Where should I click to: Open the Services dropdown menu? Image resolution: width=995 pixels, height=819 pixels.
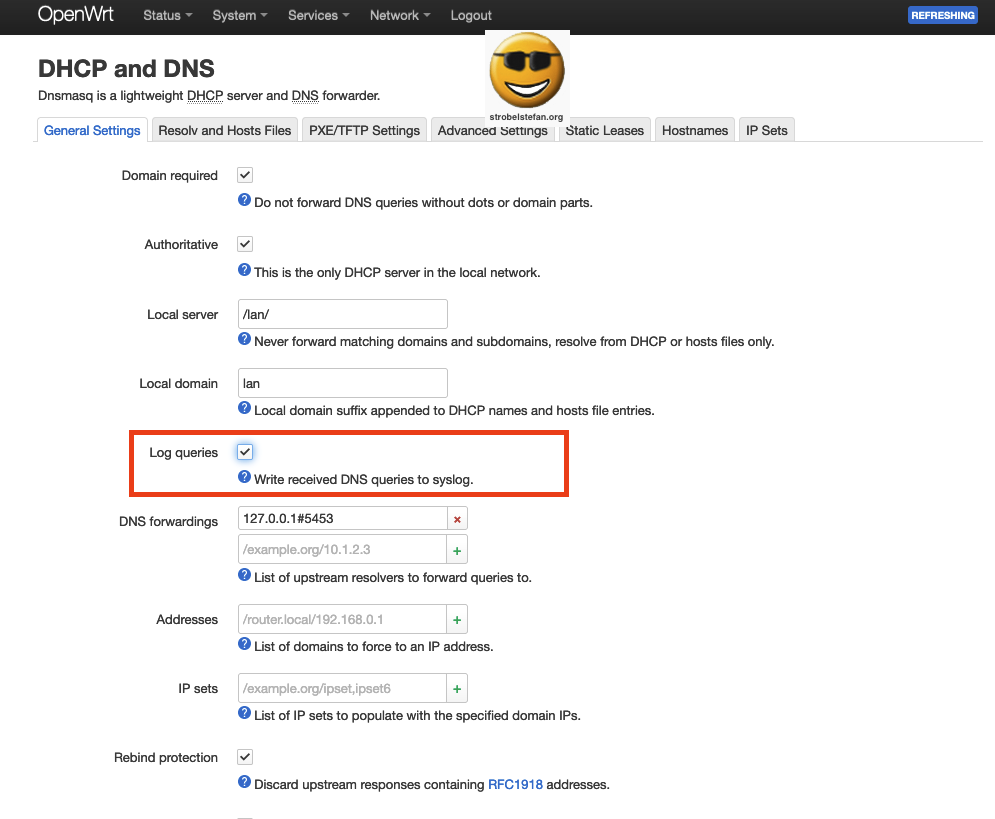click(317, 15)
